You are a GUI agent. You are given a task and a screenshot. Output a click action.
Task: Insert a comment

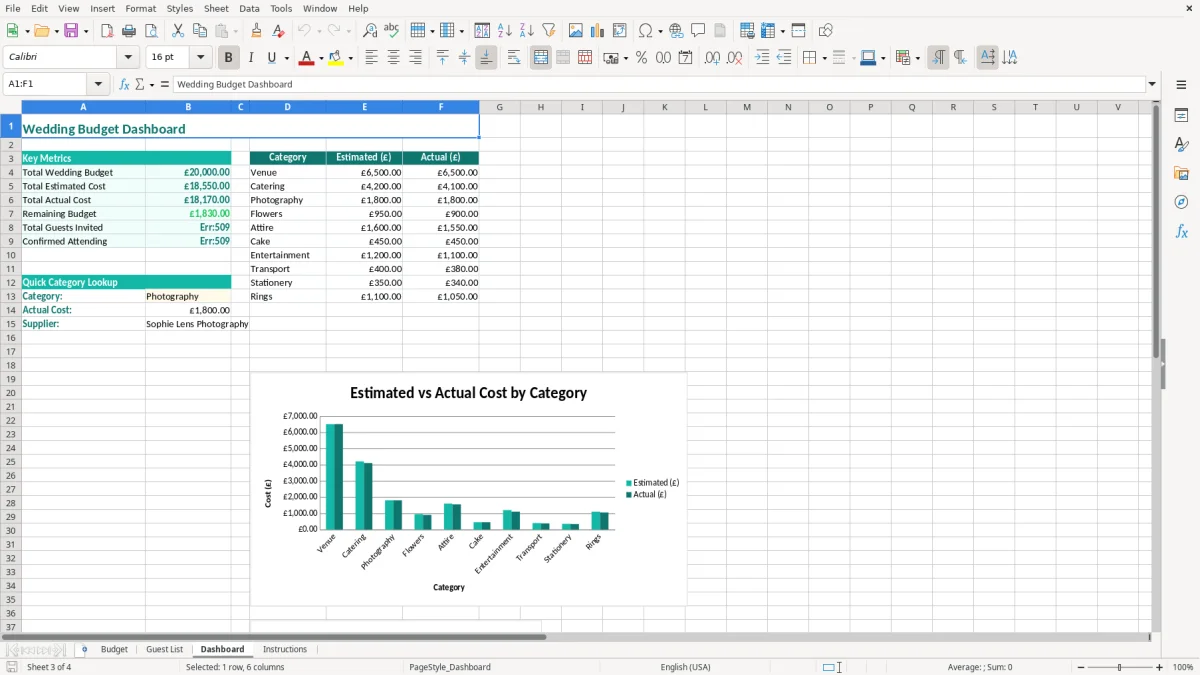(698, 30)
